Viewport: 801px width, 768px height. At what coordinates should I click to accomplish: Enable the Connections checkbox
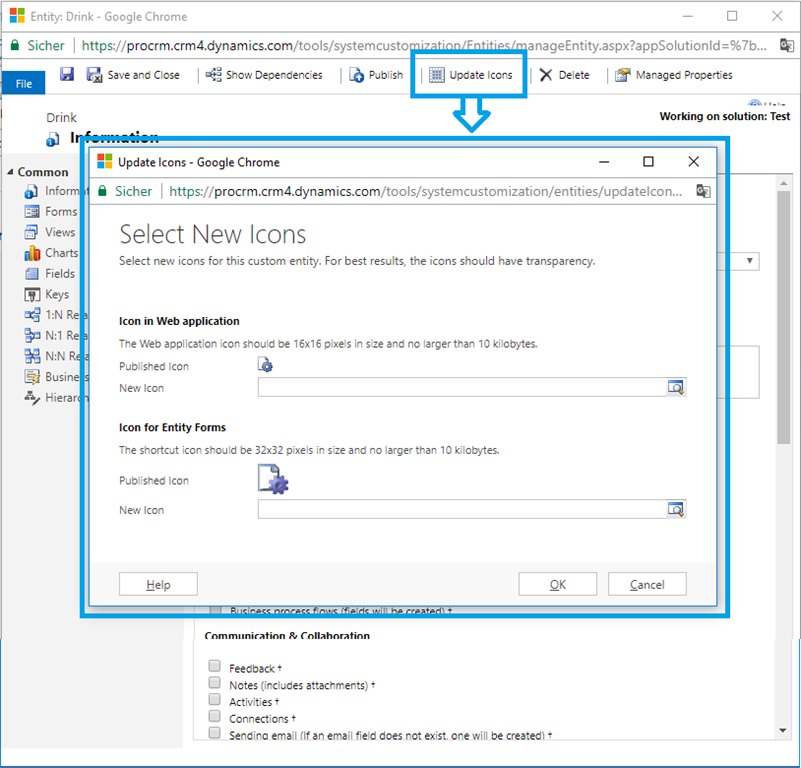[215, 717]
